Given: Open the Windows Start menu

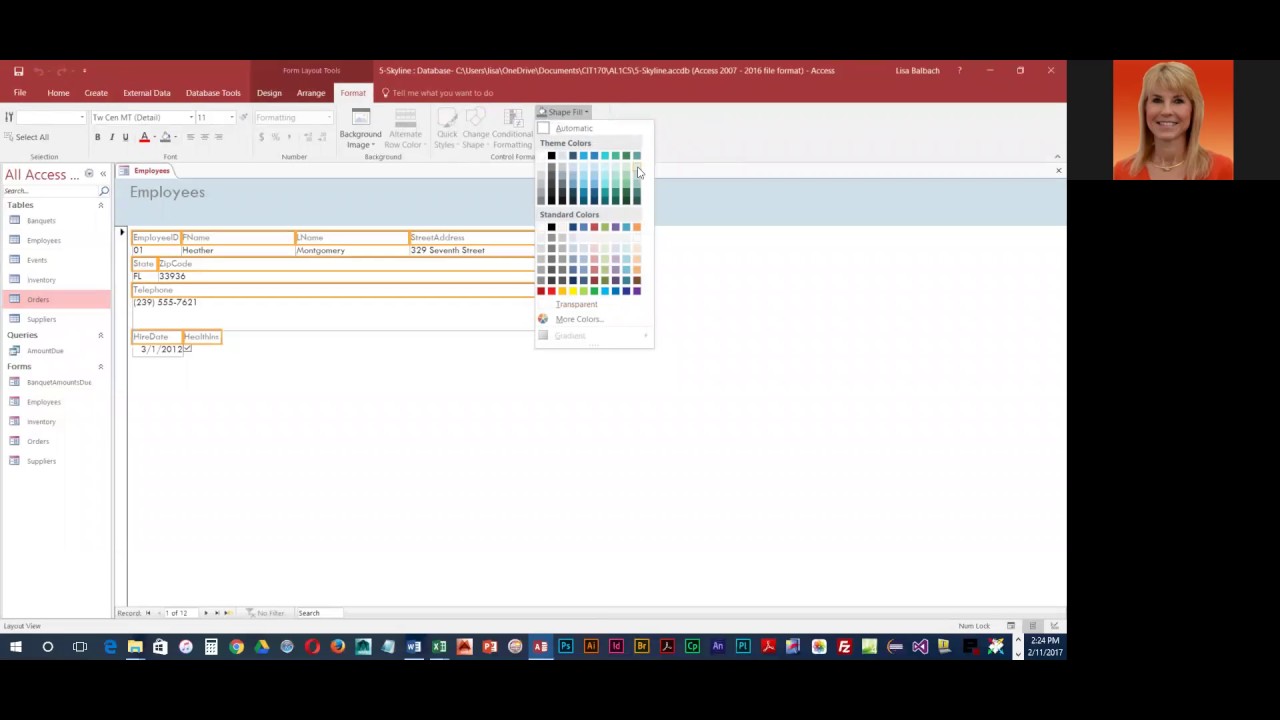Looking at the screenshot, I should pyautogui.click(x=16, y=647).
